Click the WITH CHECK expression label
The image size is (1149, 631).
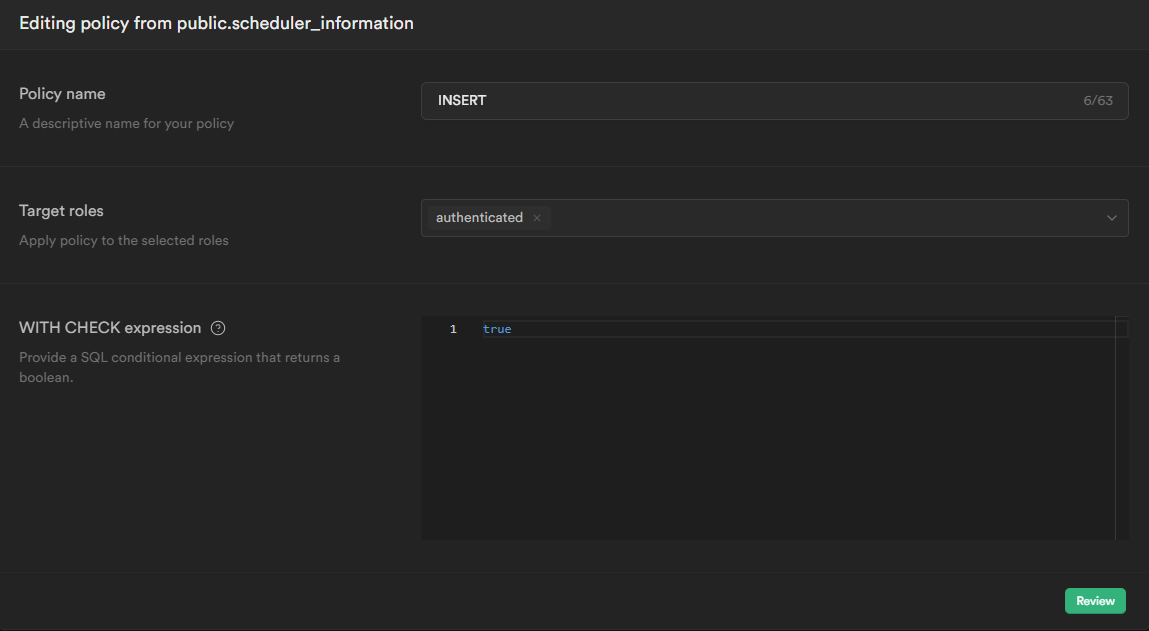tap(110, 328)
